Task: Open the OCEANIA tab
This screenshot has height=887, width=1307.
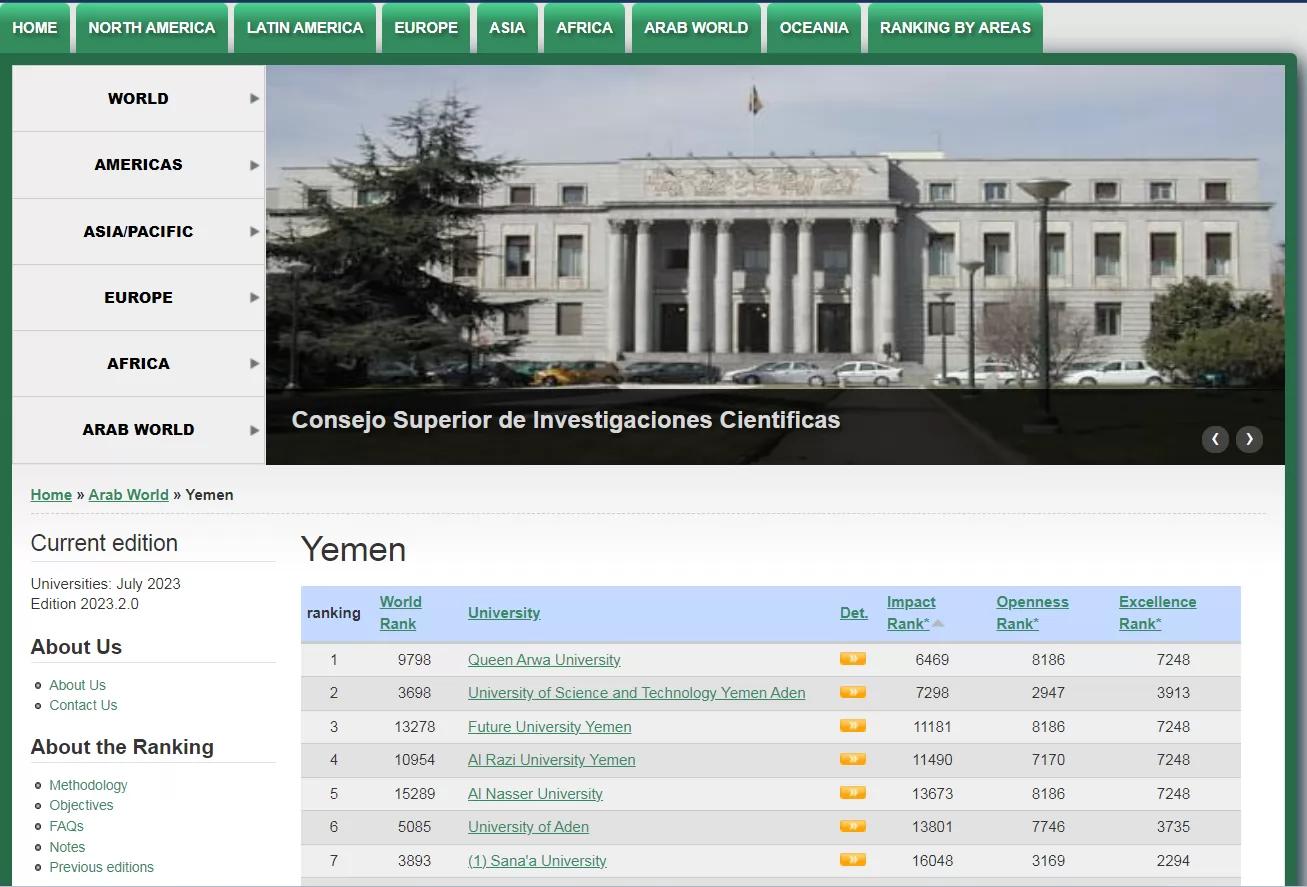Action: click(814, 28)
